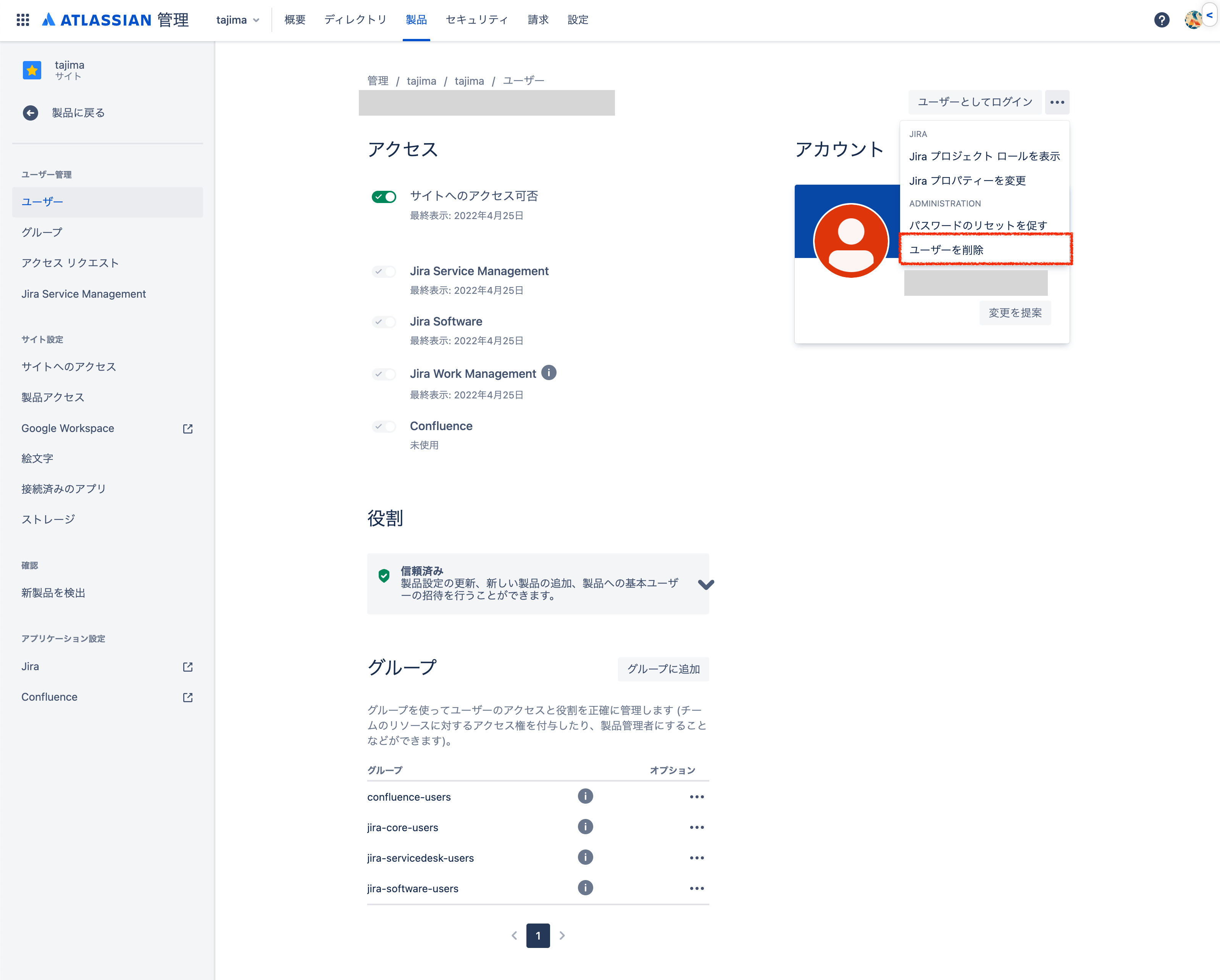Open the ディレクトリ top tab
This screenshot has height=980, width=1220.
[355, 20]
